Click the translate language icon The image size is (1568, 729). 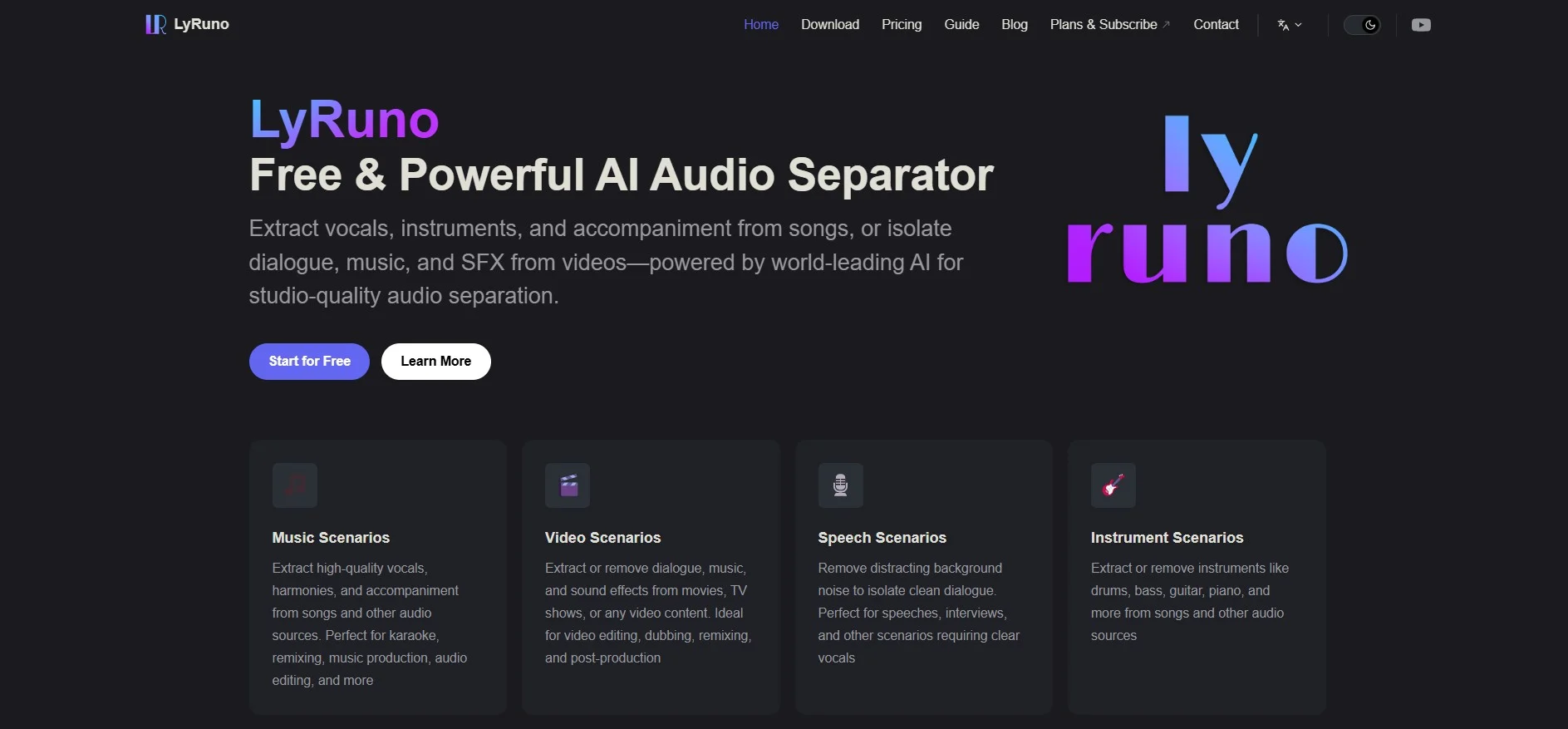click(x=1283, y=25)
